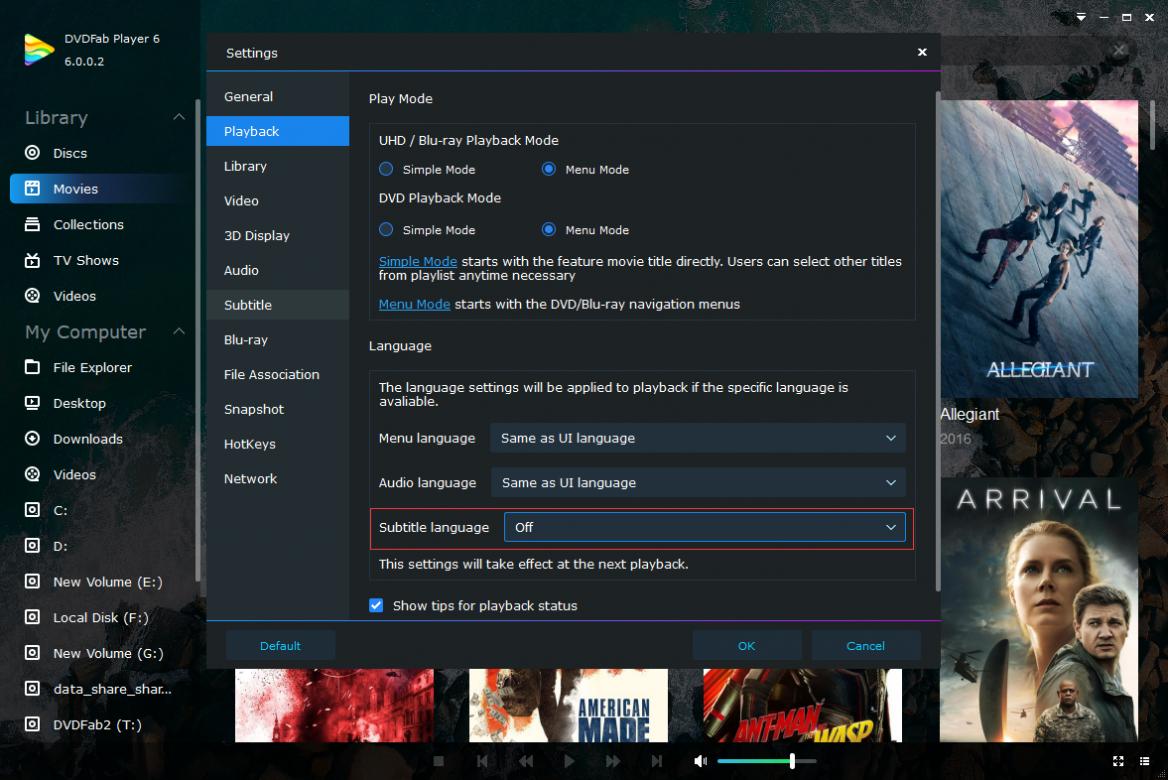Select the Movies sidebar icon

point(32,188)
